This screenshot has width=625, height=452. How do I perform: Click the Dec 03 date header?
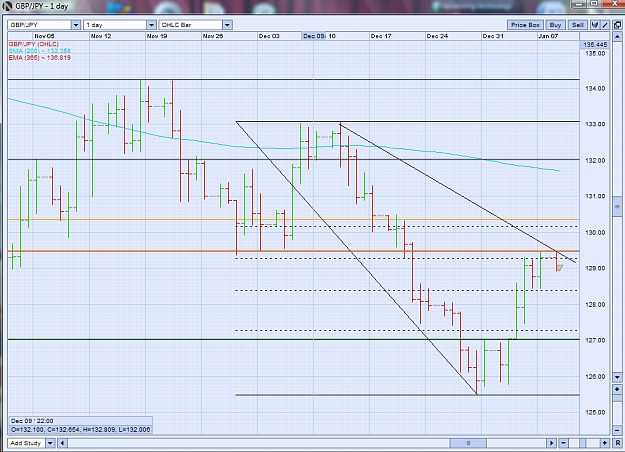coord(269,36)
